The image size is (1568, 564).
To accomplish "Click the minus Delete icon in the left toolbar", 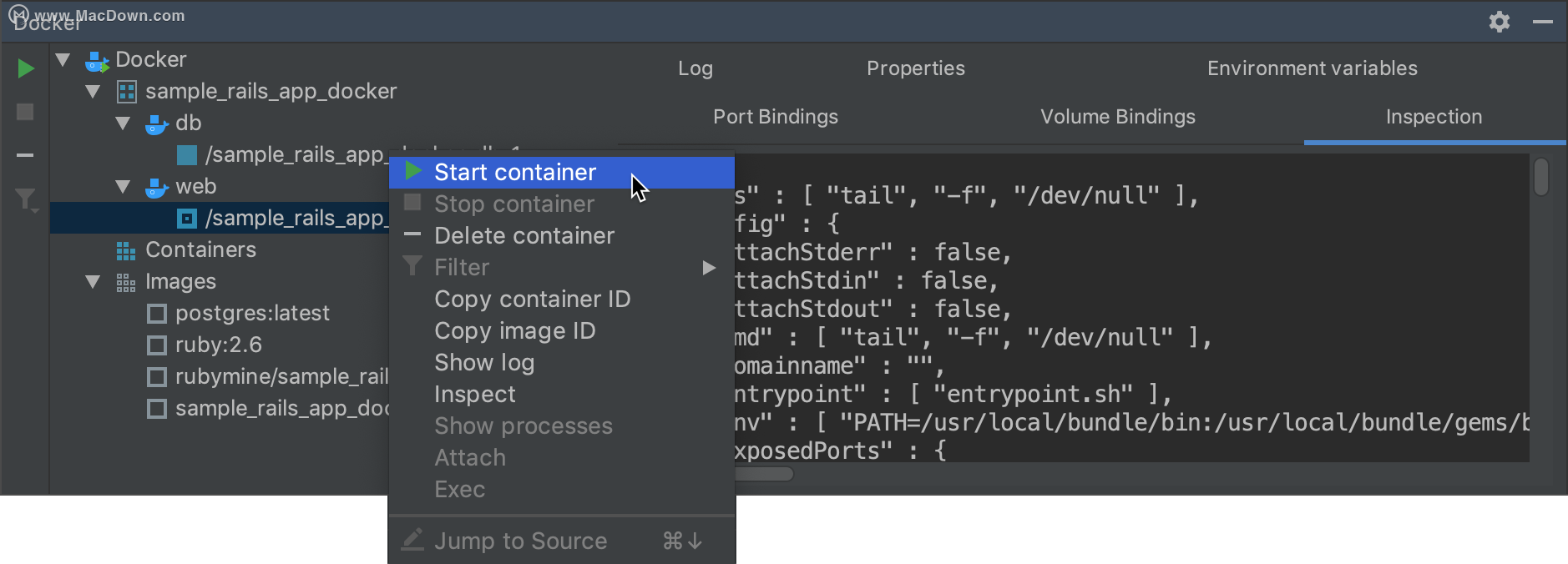I will pos(25,154).
